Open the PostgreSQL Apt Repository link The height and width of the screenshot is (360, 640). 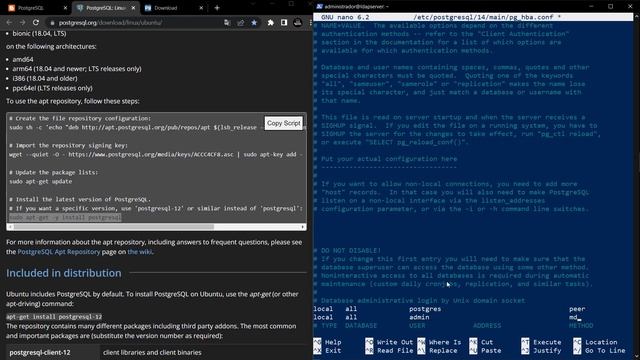59,252
